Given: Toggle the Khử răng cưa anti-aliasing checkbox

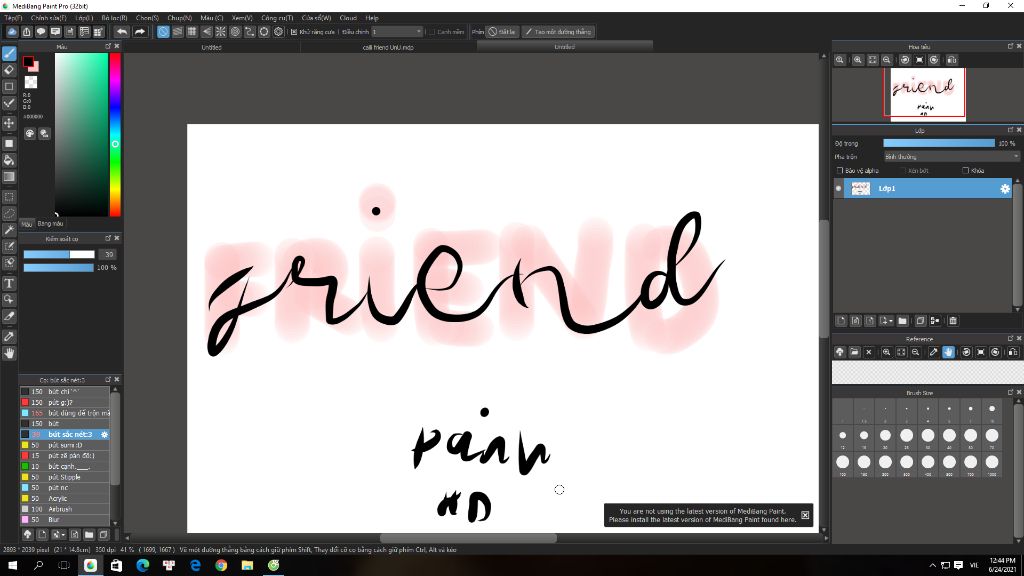Looking at the screenshot, I should (x=294, y=32).
